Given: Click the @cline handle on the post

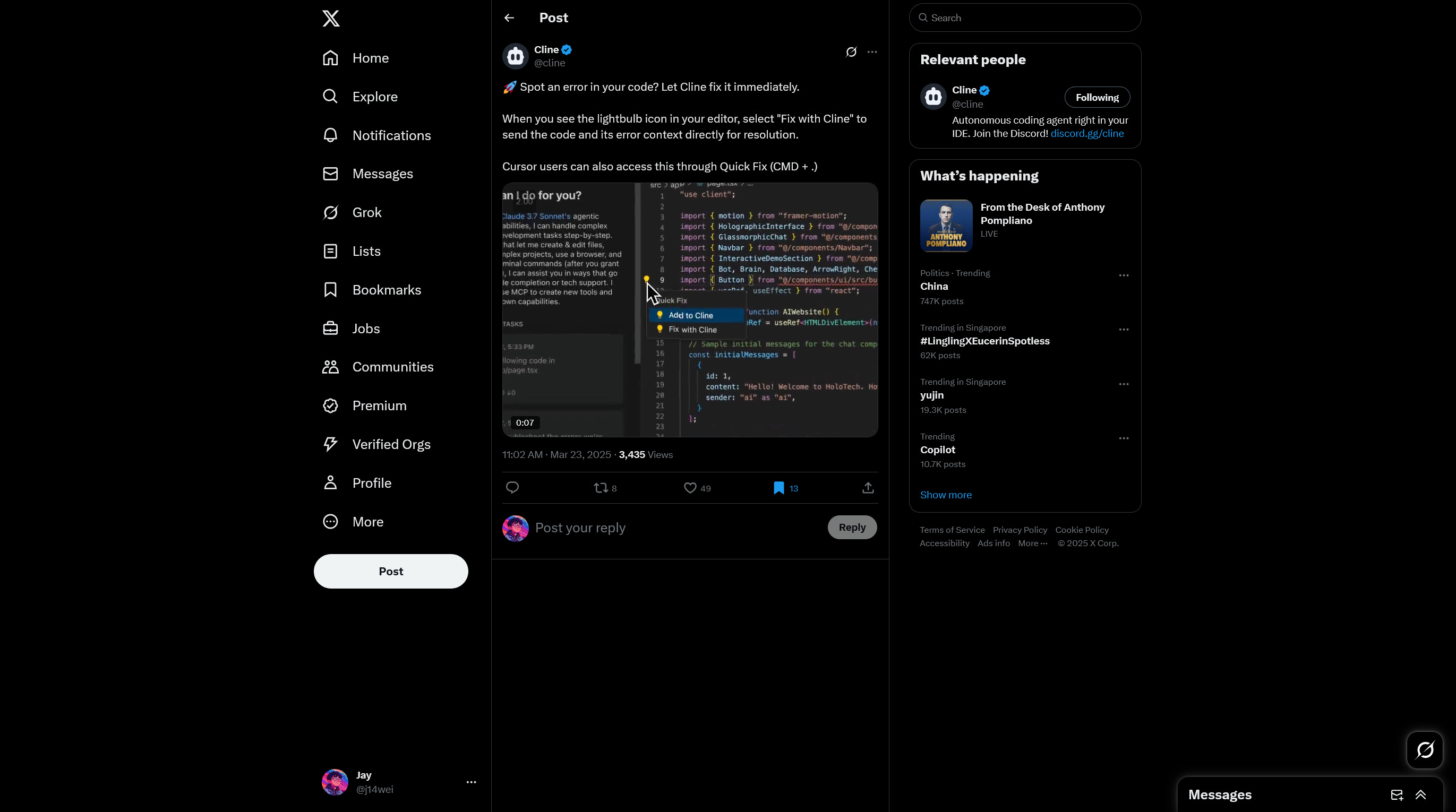Looking at the screenshot, I should click(550, 63).
